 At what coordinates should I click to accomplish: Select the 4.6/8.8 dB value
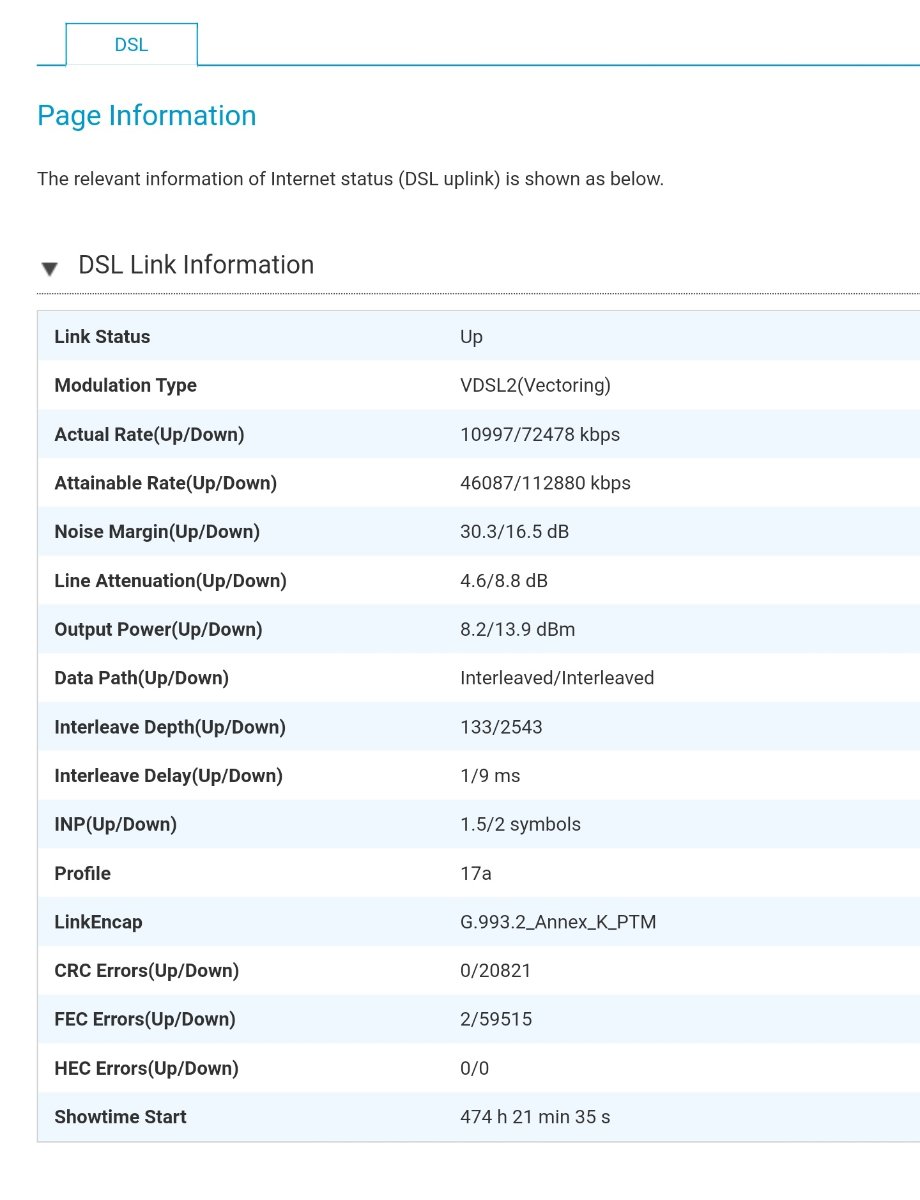503,581
